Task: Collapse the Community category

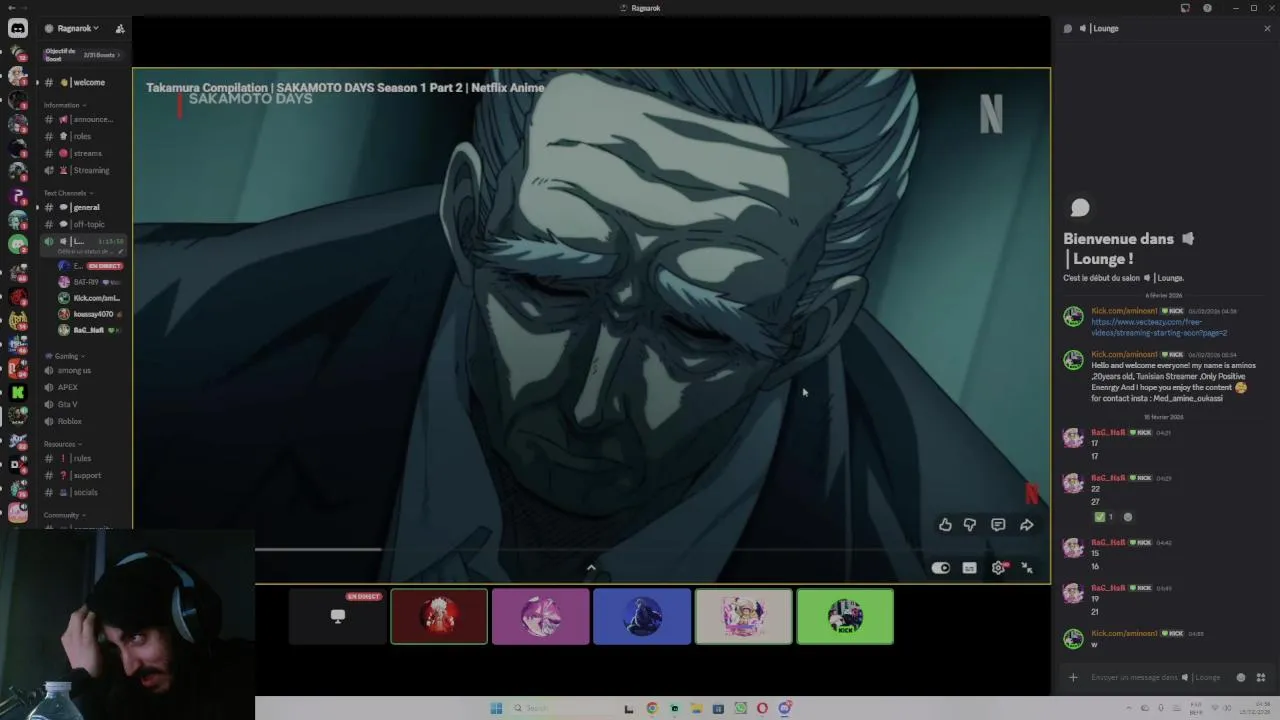Action: (63, 515)
